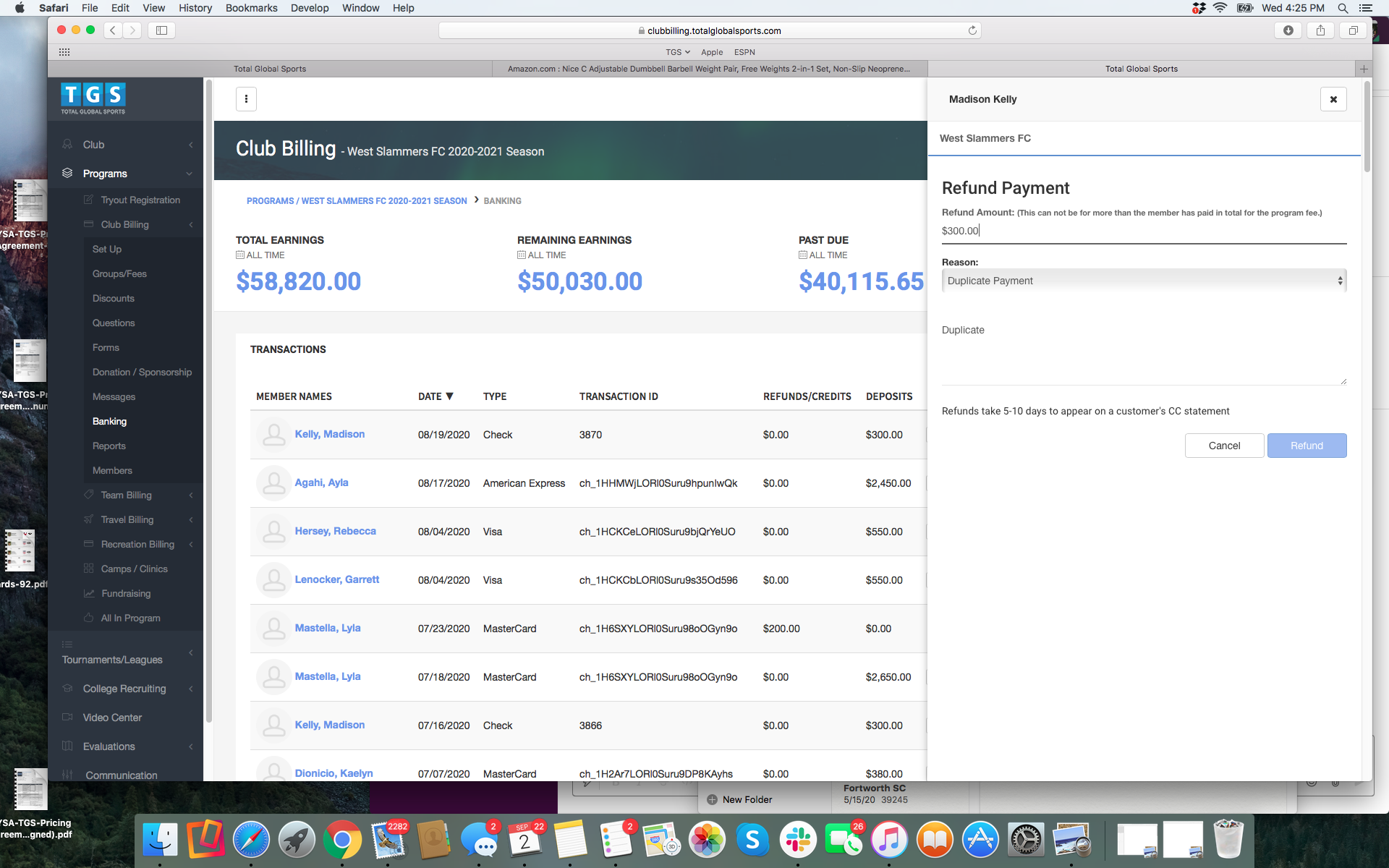Open Tryout Registration in the sidebar
This screenshot has width=1389, height=868.
click(x=140, y=200)
